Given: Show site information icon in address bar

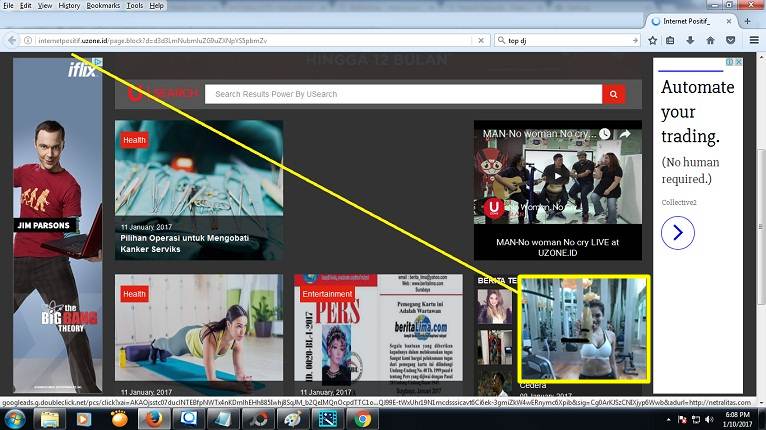Looking at the screenshot, I should click(x=28, y=41).
